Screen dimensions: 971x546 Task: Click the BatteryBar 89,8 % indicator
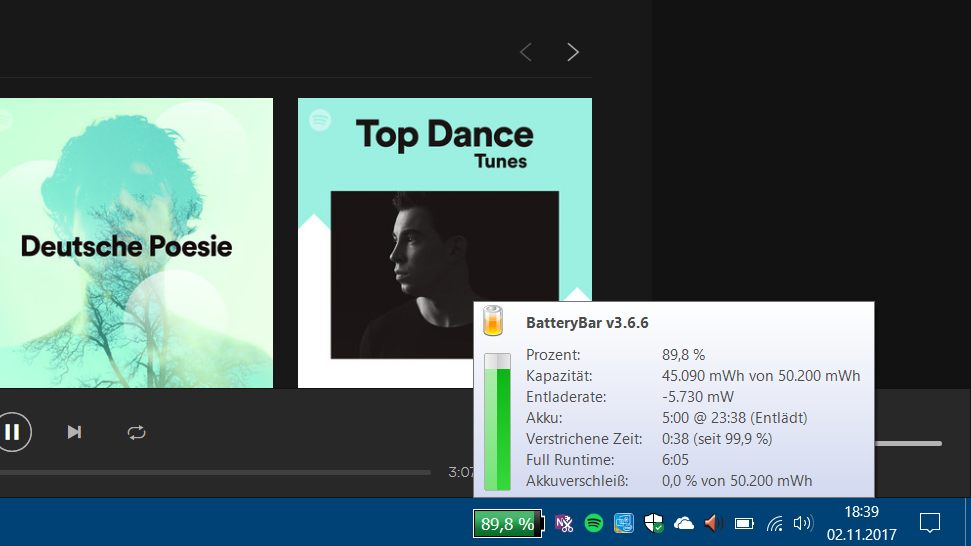pyautogui.click(x=508, y=524)
